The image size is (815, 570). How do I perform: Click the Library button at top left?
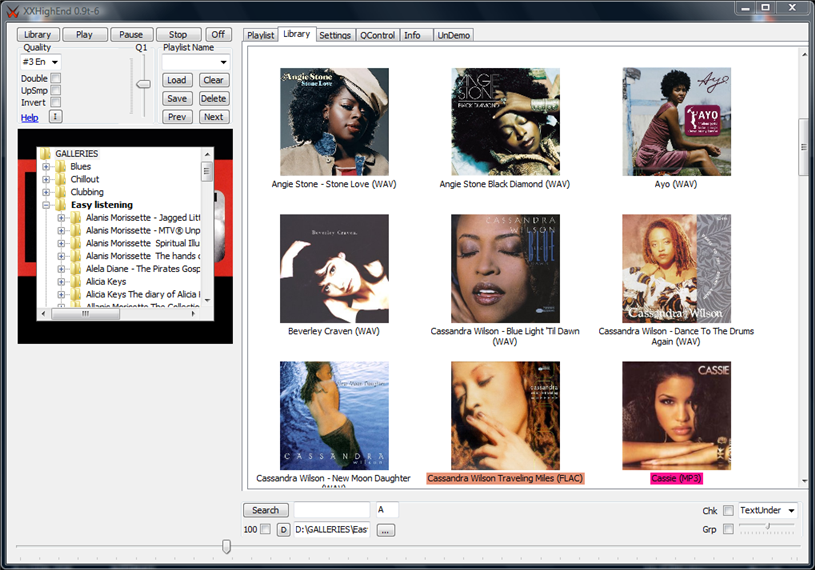[38, 34]
